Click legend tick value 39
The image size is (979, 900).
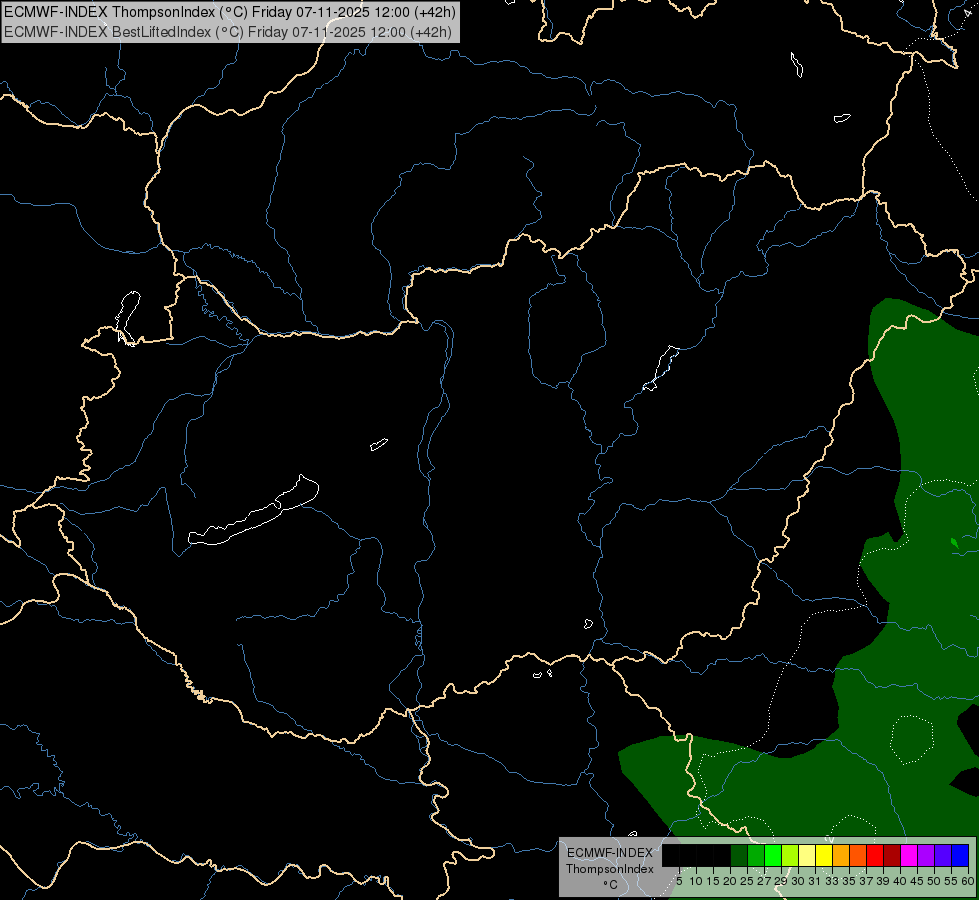[x=883, y=881]
